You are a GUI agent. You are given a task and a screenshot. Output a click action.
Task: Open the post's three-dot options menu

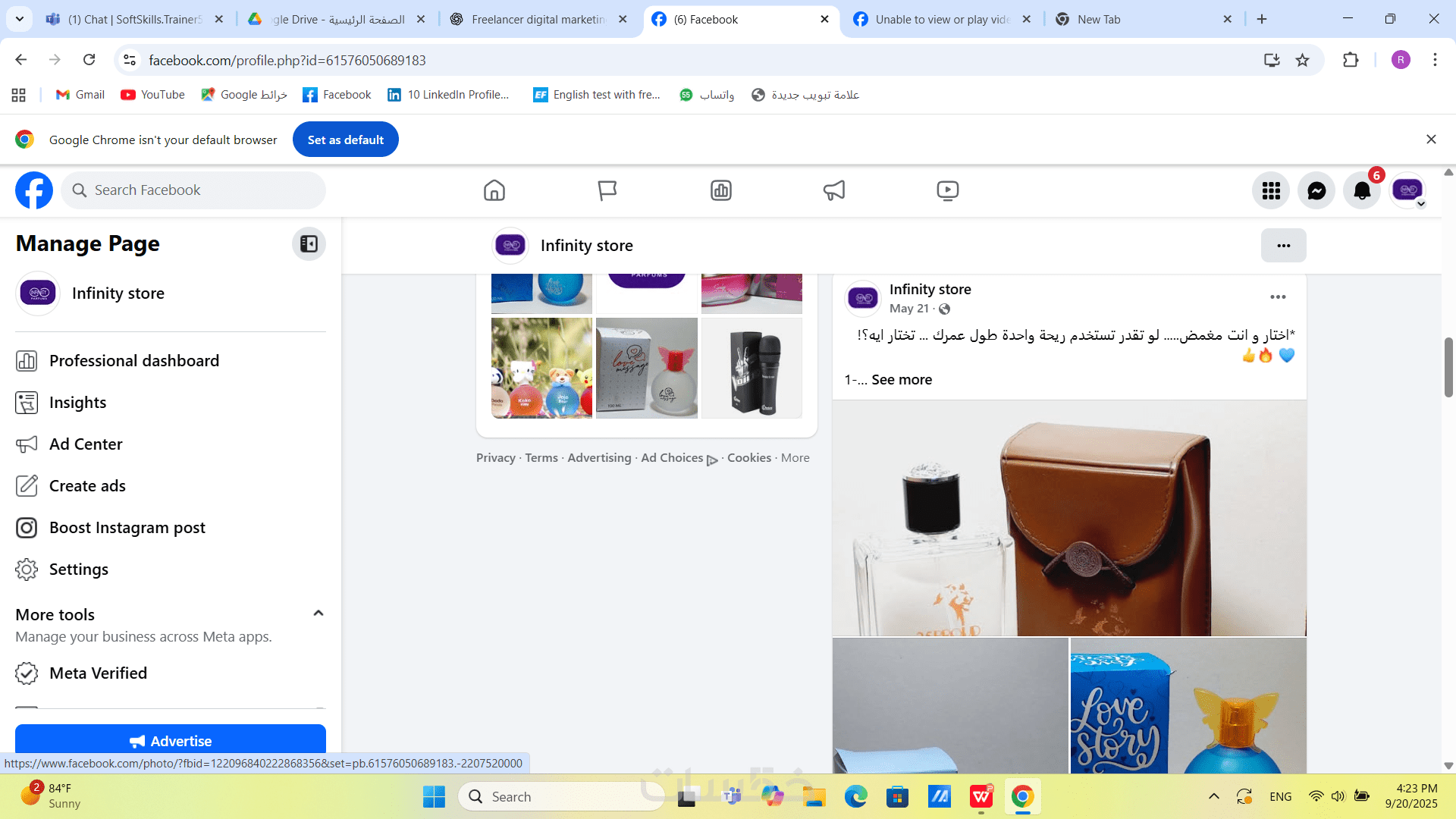point(1278,297)
